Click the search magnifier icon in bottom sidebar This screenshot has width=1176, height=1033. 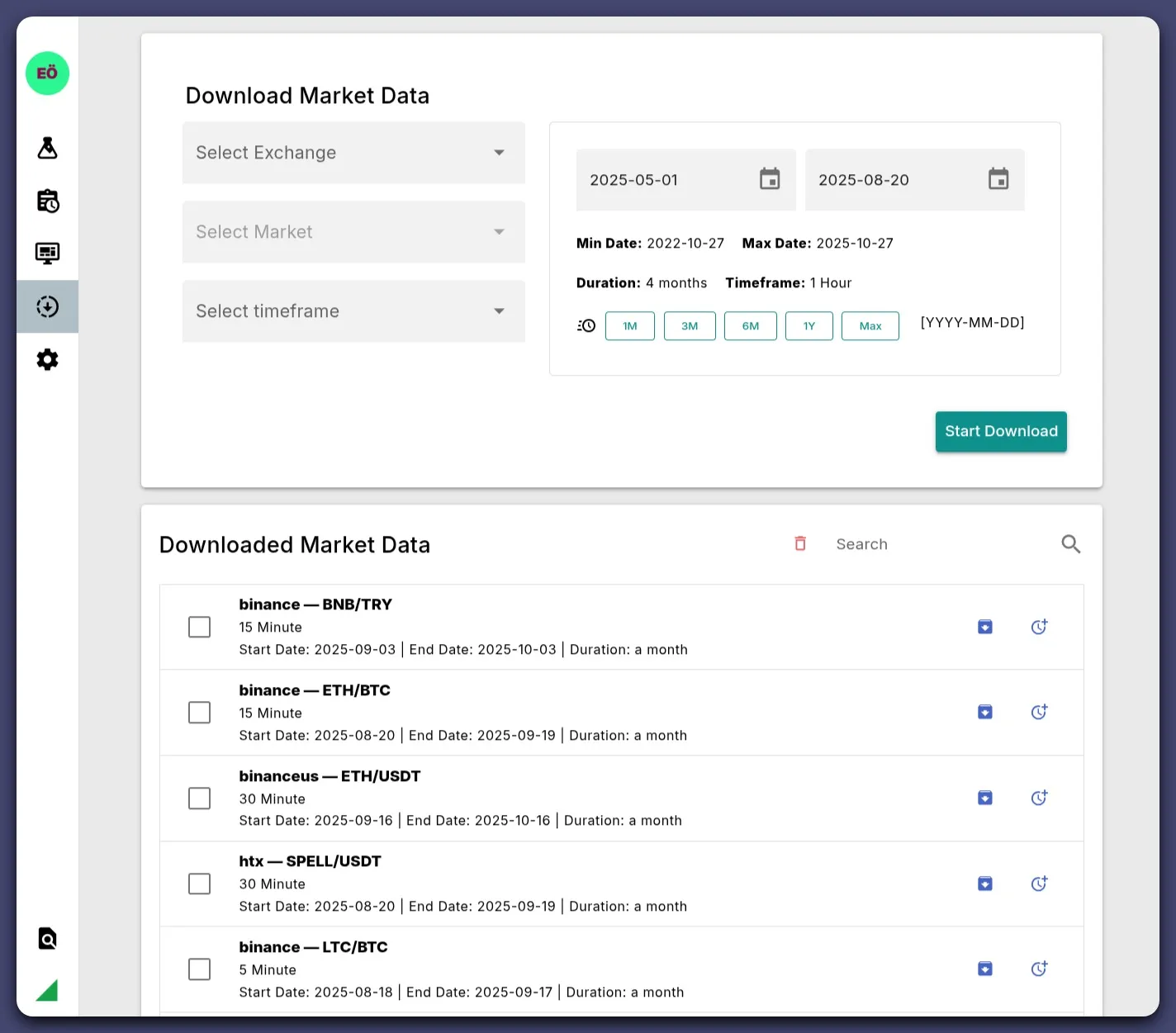point(47,938)
